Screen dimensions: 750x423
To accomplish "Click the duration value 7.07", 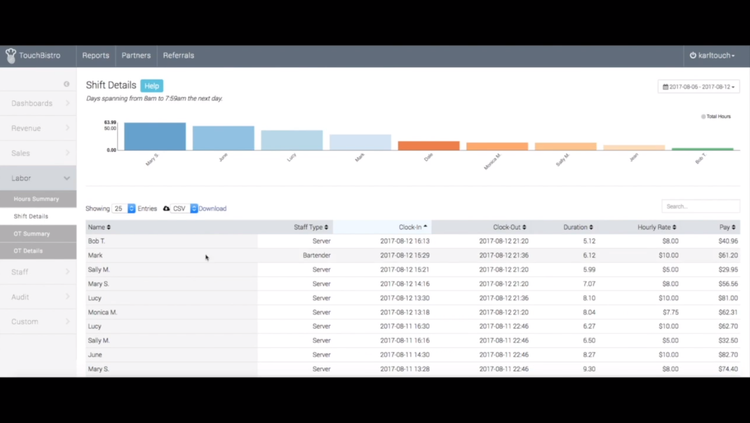I will coord(589,284).
